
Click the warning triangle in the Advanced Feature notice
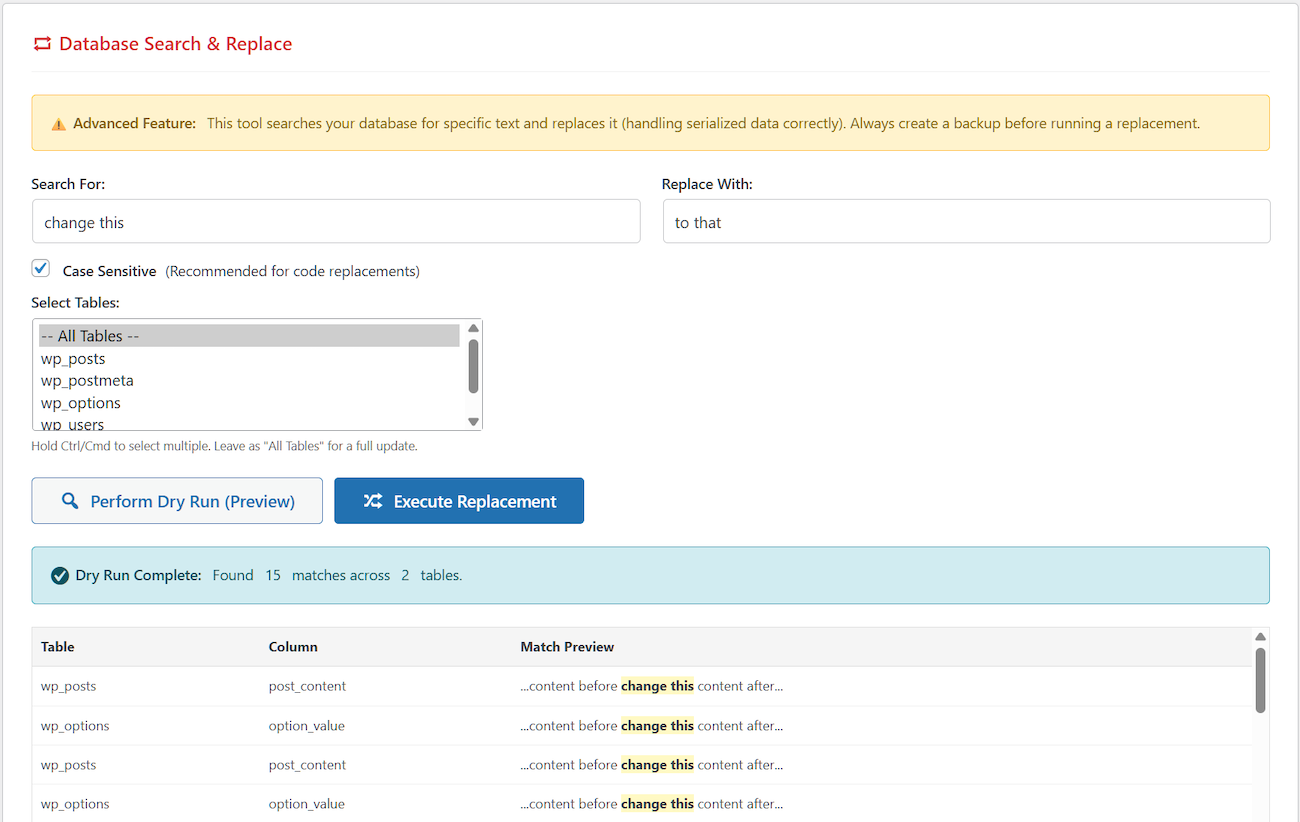pos(58,123)
